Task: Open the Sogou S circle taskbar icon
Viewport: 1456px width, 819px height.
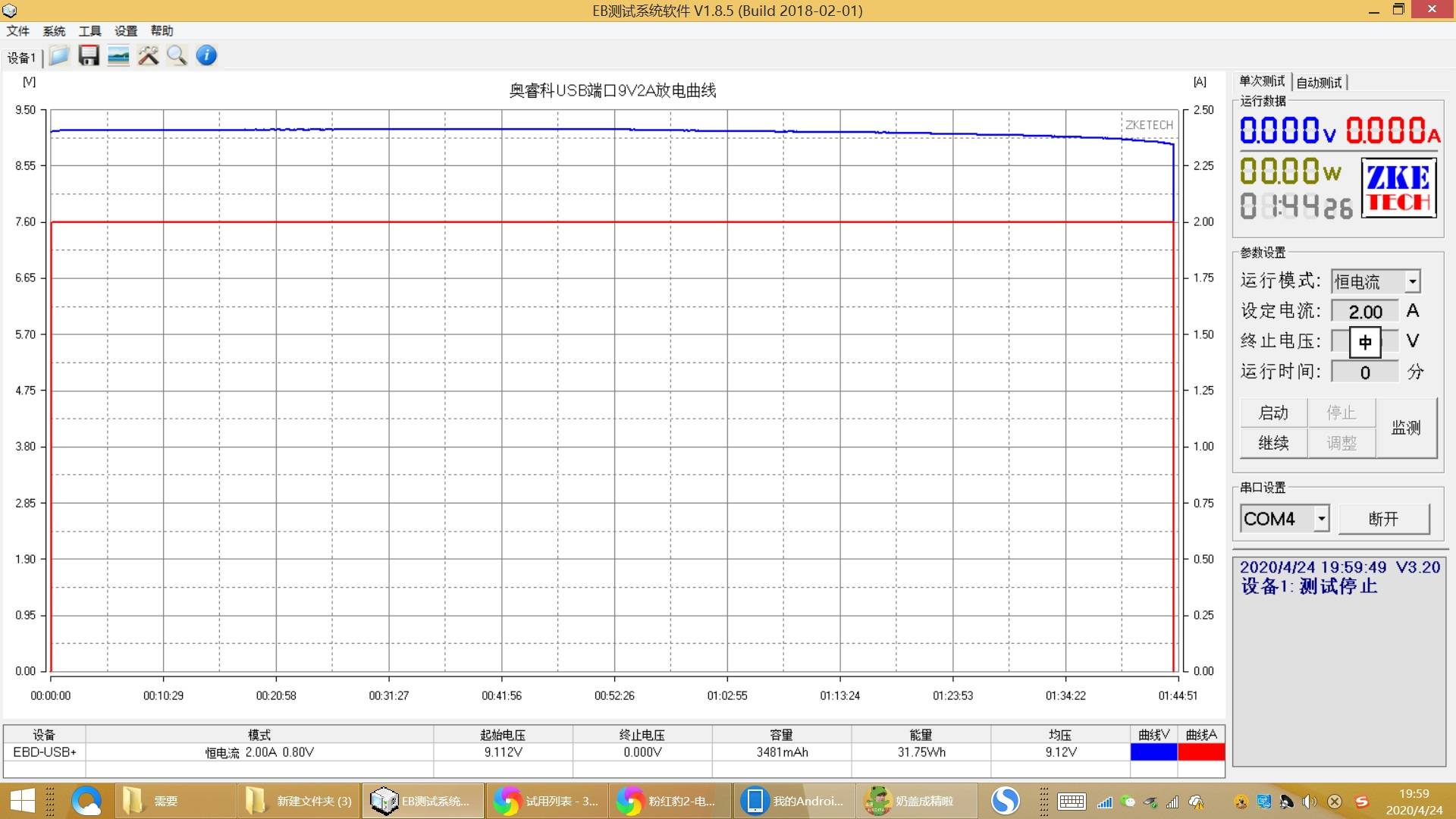Action: 1006,801
